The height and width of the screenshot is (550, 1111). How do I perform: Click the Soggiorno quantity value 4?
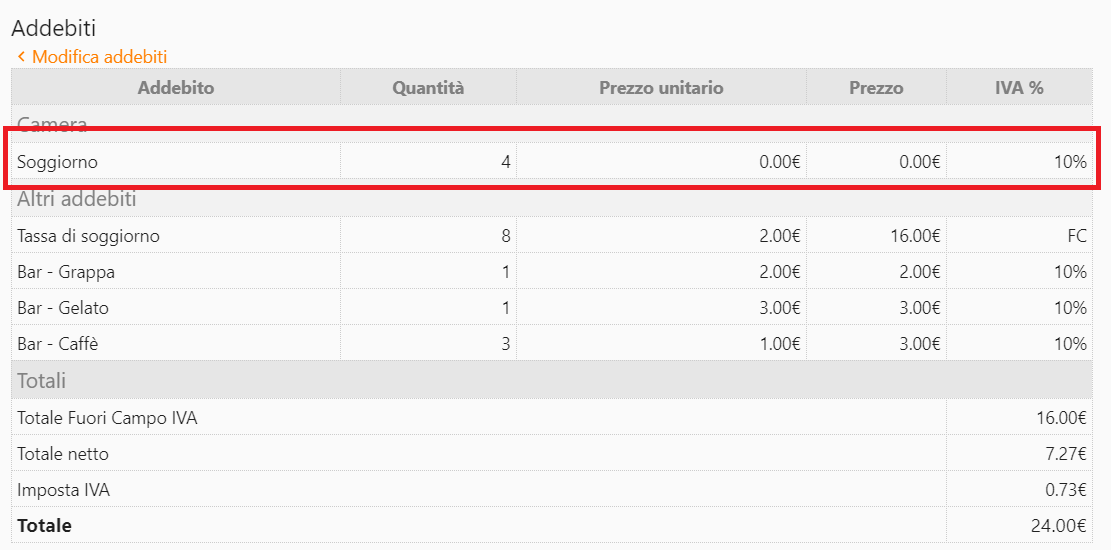tap(506, 161)
